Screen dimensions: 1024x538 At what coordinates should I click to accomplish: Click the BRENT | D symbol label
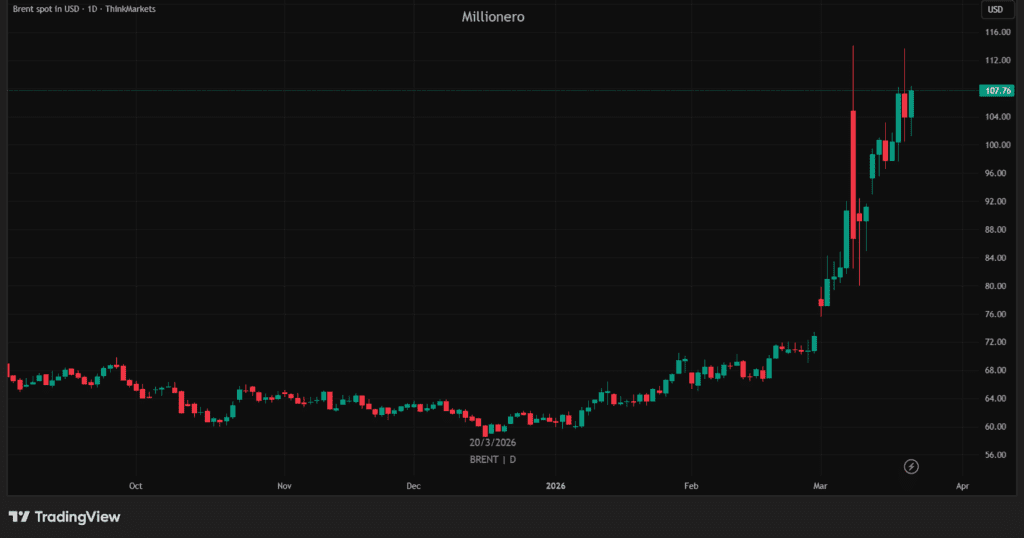click(493, 459)
